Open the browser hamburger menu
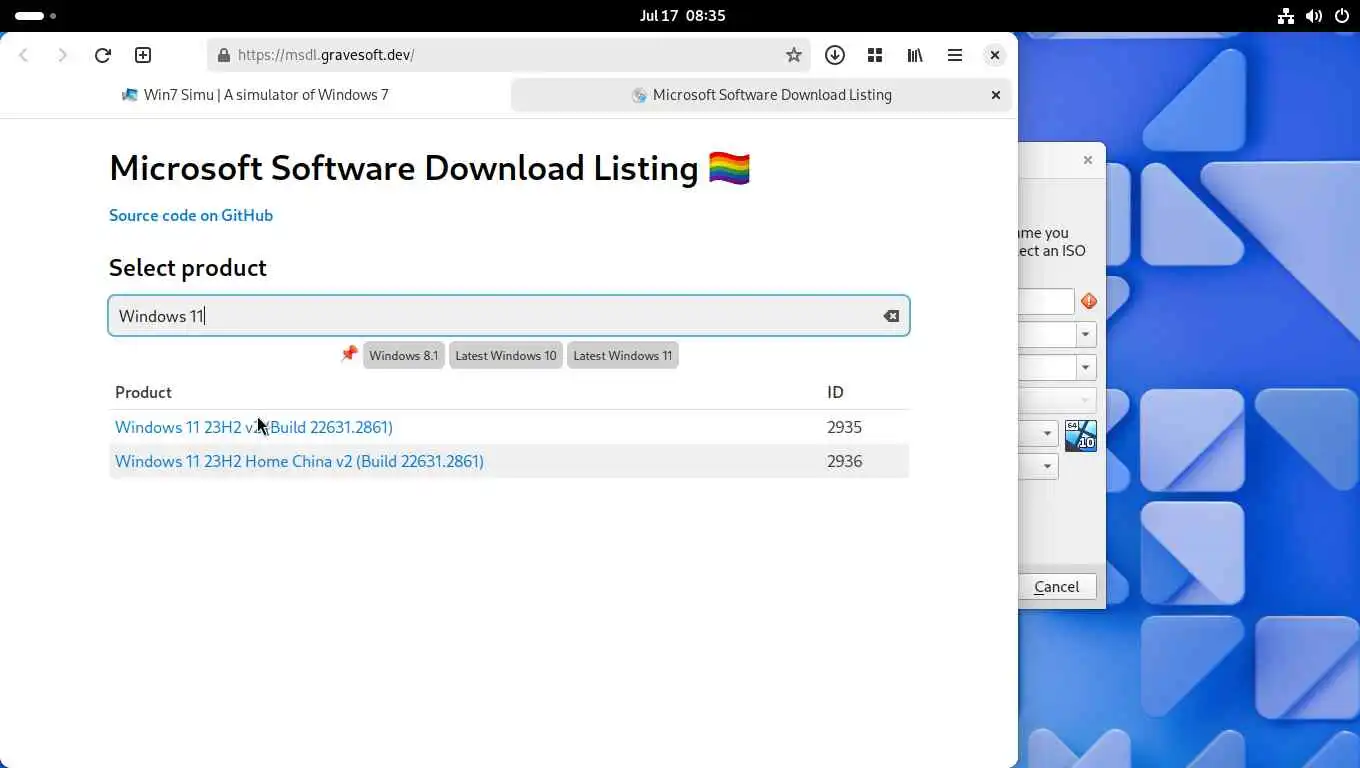This screenshot has height=768, width=1360. pos(955,55)
